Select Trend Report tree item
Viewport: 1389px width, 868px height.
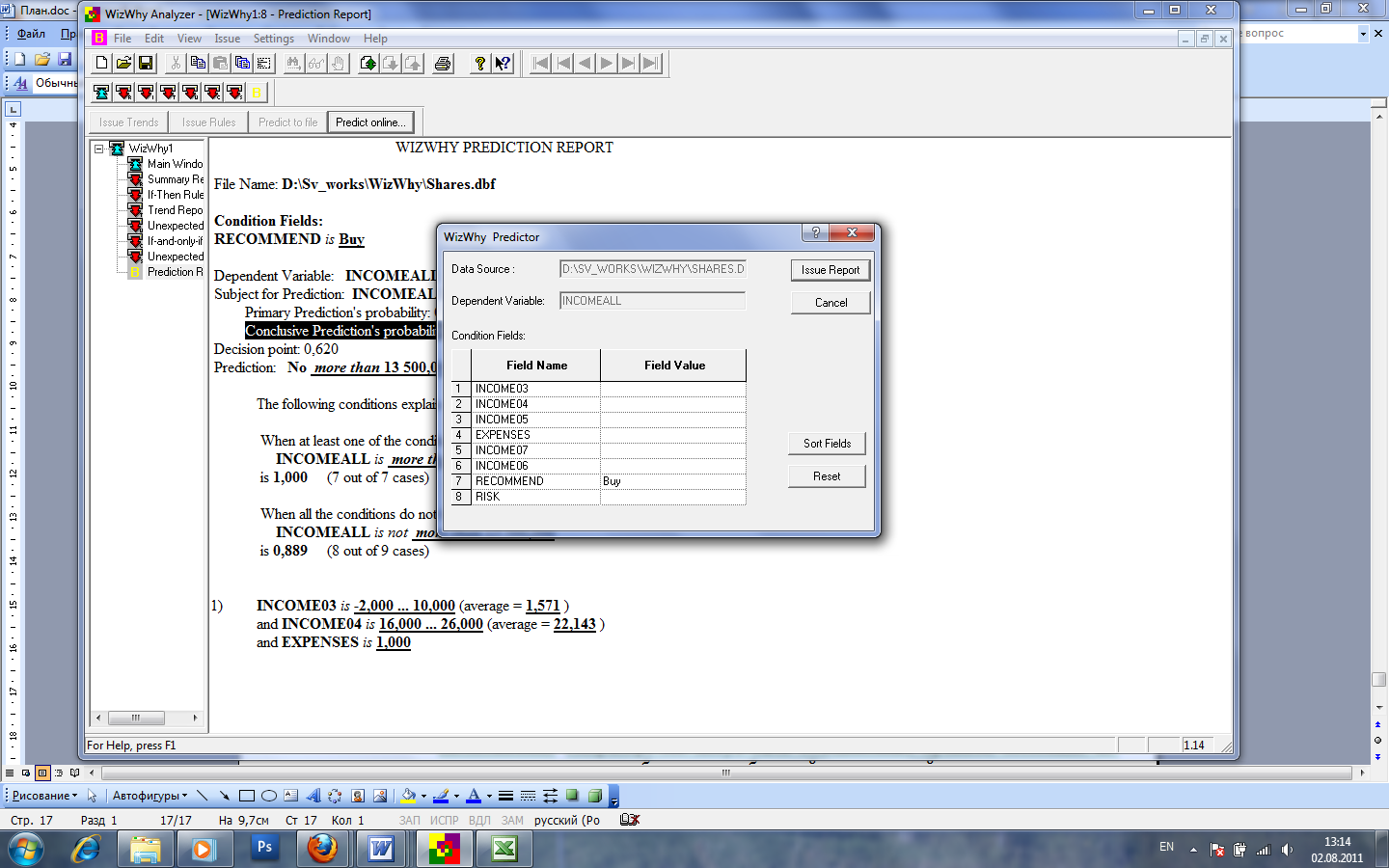tap(175, 210)
